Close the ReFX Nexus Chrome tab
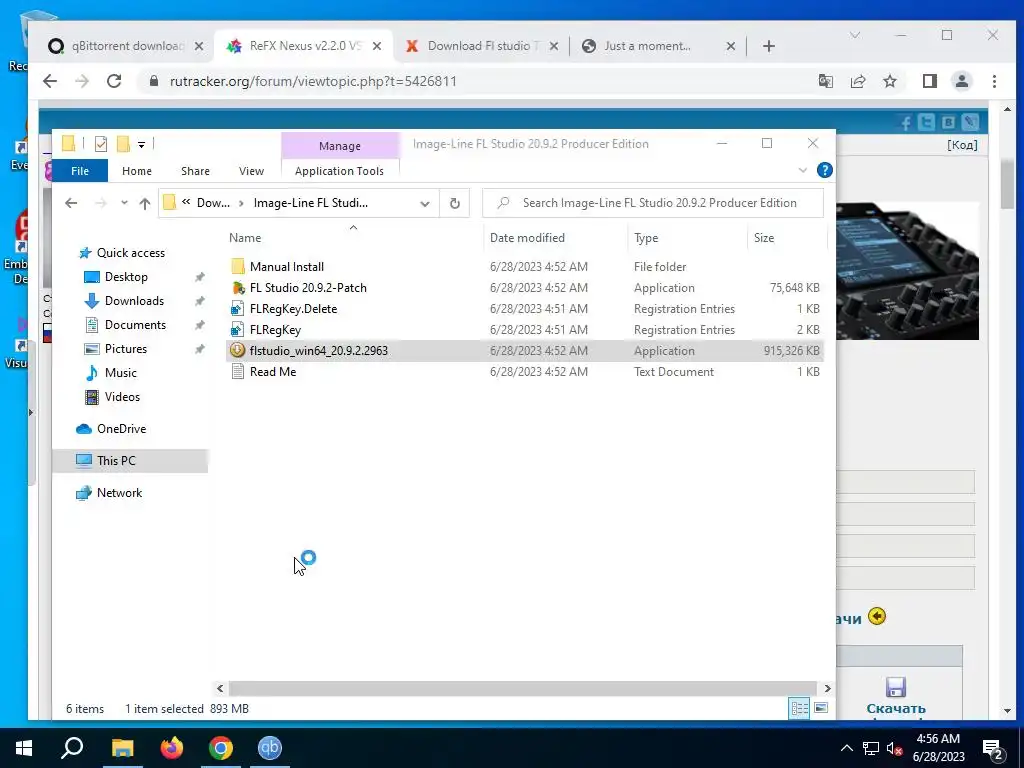The height and width of the screenshot is (768, 1024). coord(377,46)
